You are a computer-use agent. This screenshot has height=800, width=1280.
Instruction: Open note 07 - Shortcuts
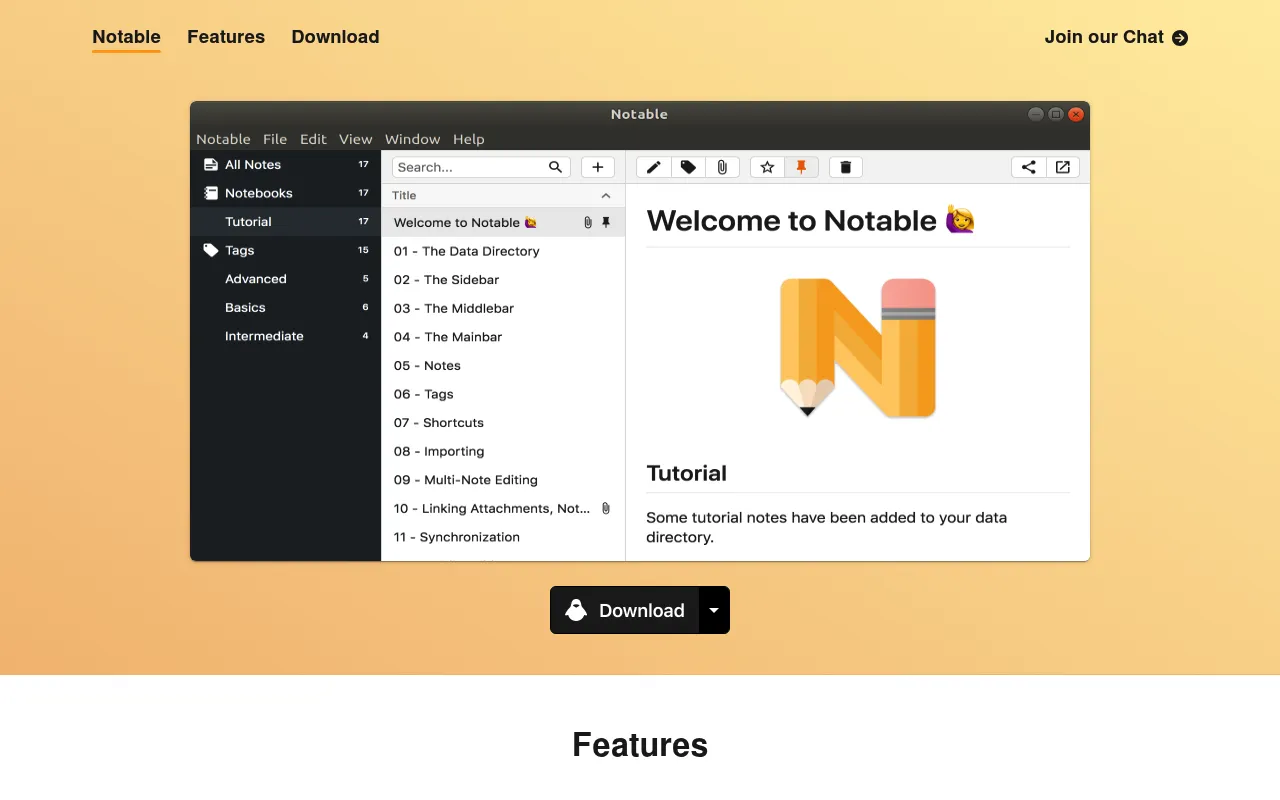pos(503,423)
